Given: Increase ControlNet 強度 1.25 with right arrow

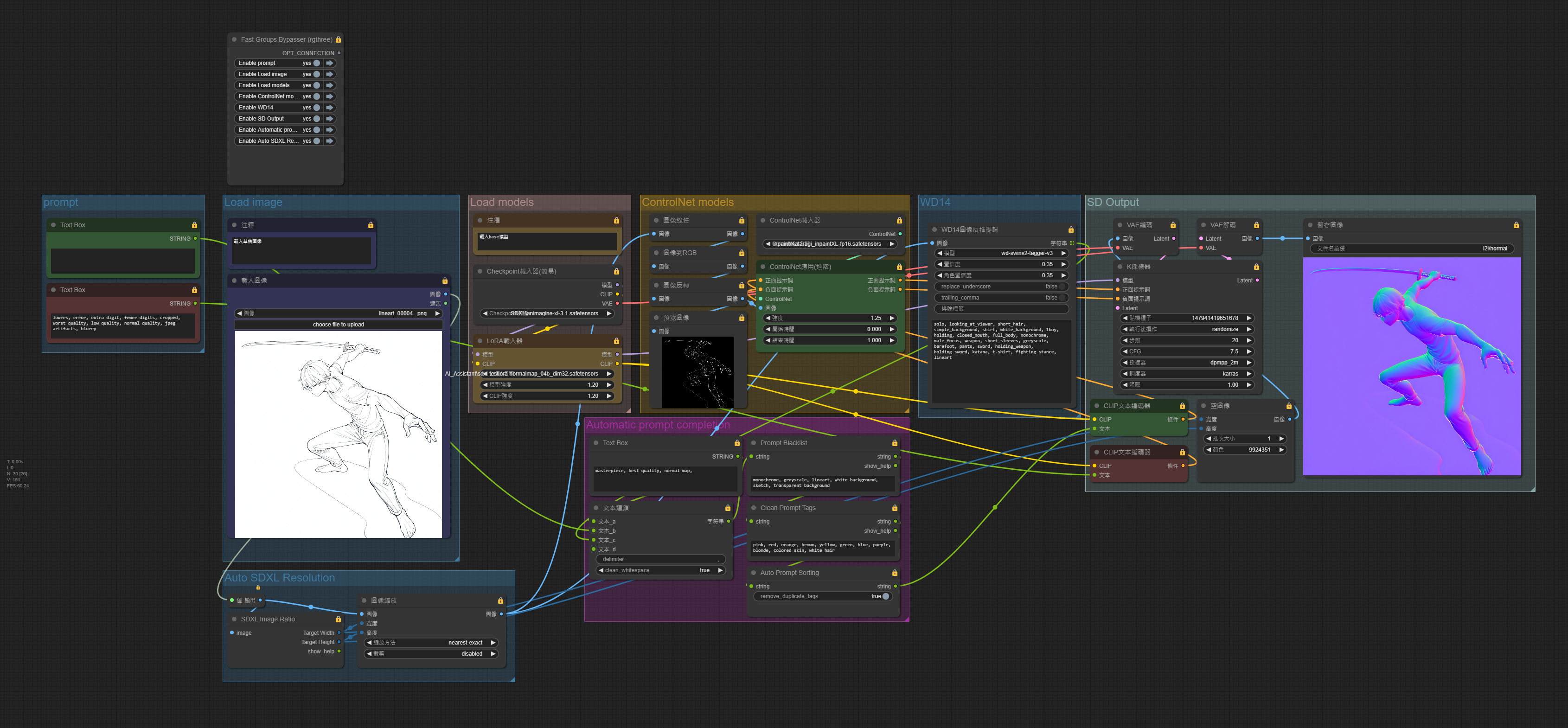Looking at the screenshot, I should (x=892, y=319).
